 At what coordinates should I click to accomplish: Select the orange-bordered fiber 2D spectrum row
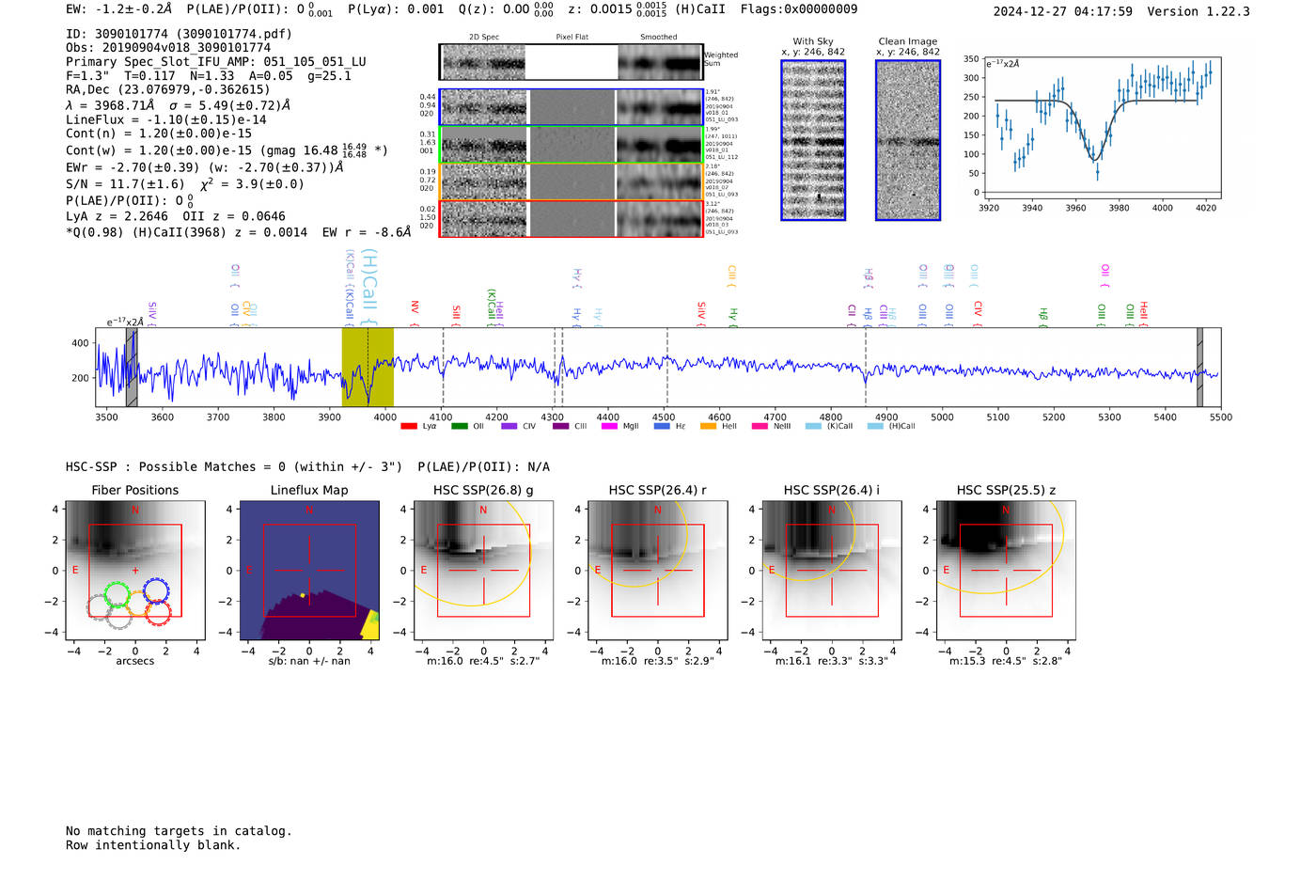point(572,181)
